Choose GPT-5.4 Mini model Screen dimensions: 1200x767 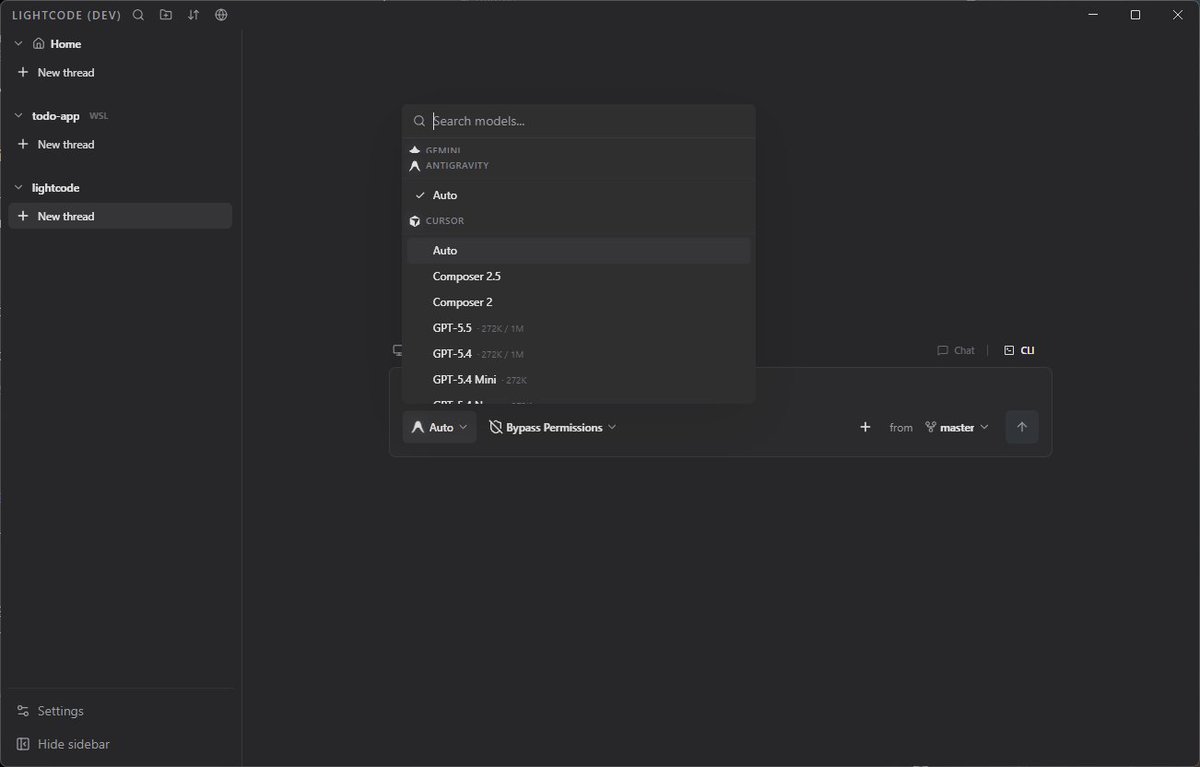pyautogui.click(x=578, y=380)
